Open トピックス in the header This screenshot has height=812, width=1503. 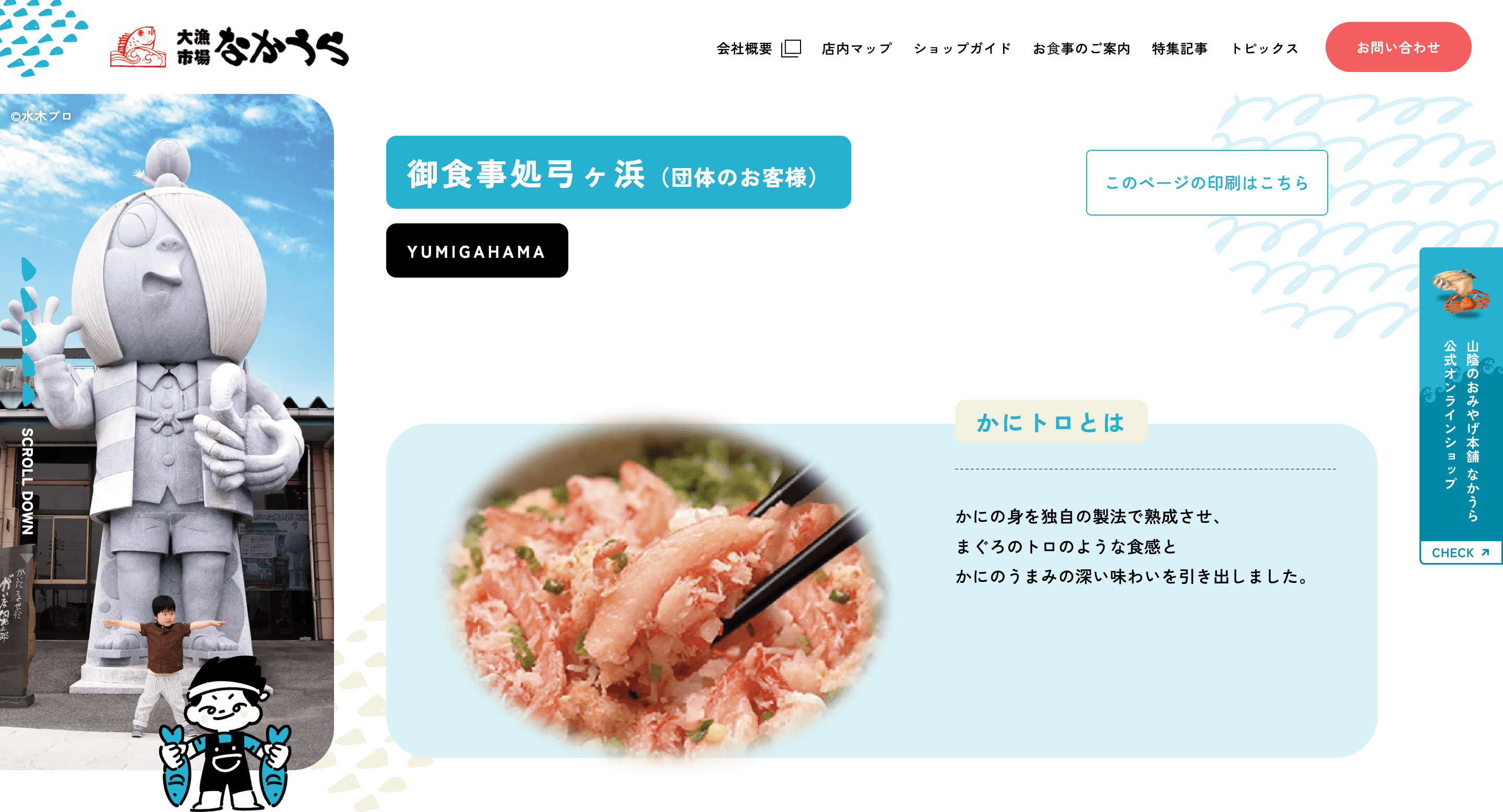pos(1265,48)
